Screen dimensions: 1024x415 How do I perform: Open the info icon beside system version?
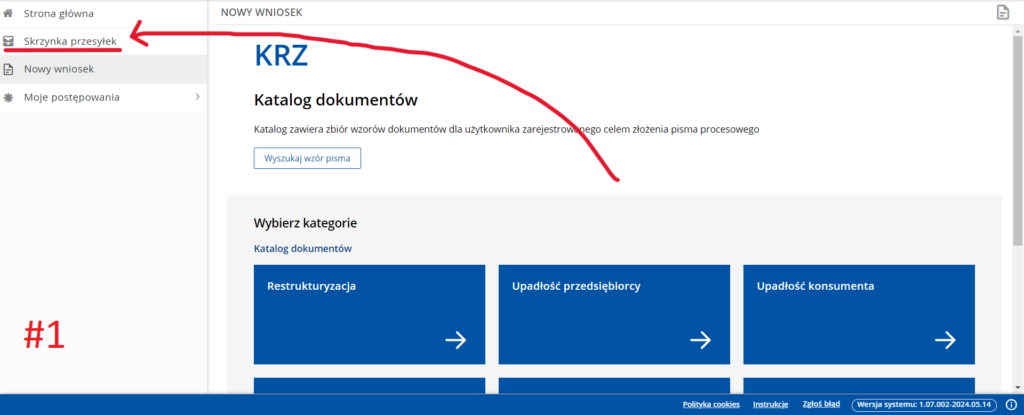click(1011, 404)
